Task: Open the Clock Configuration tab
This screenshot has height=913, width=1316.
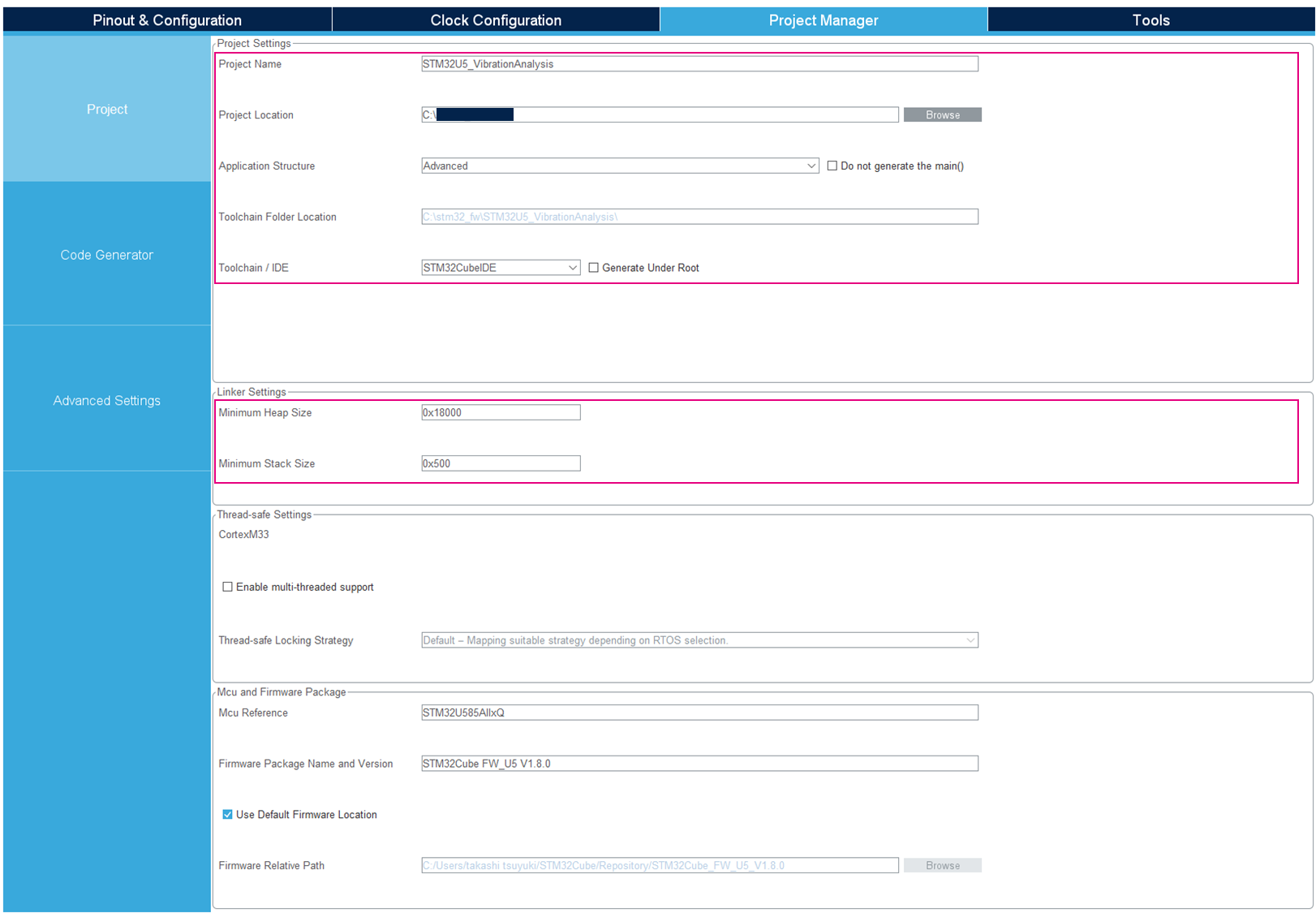Action: point(496,20)
